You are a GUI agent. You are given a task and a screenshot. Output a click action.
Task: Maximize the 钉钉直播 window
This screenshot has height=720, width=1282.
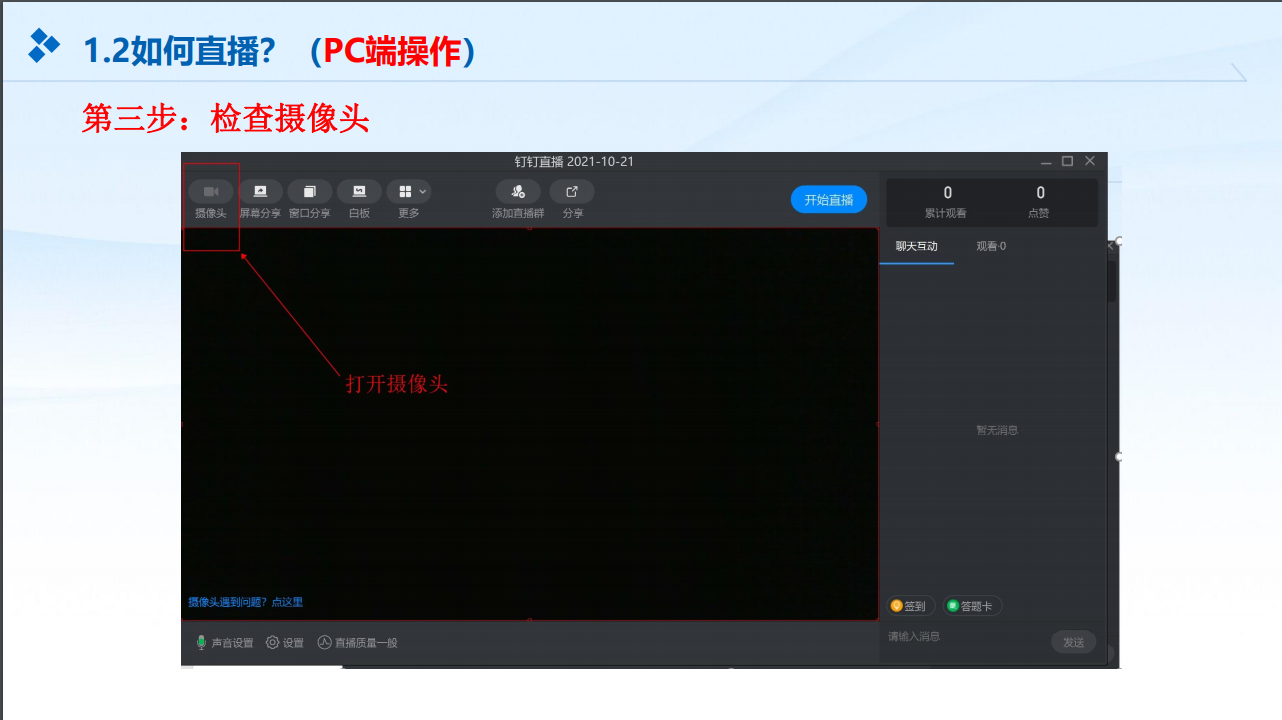[x=1067, y=161]
